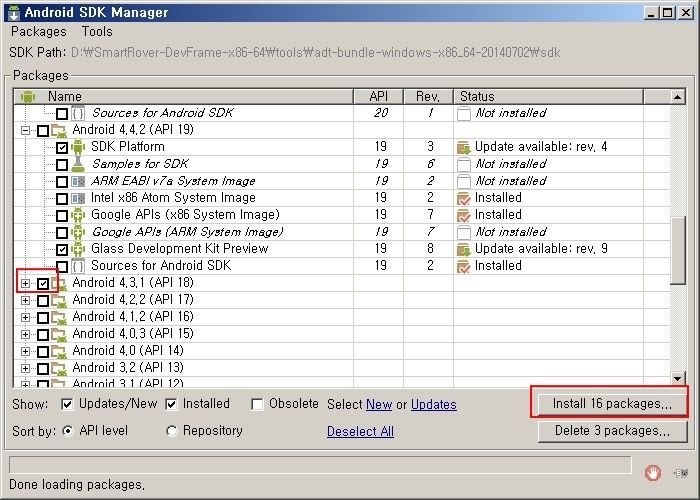Click the Android 4.4.2 (API 19) folder icon

[59, 130]
